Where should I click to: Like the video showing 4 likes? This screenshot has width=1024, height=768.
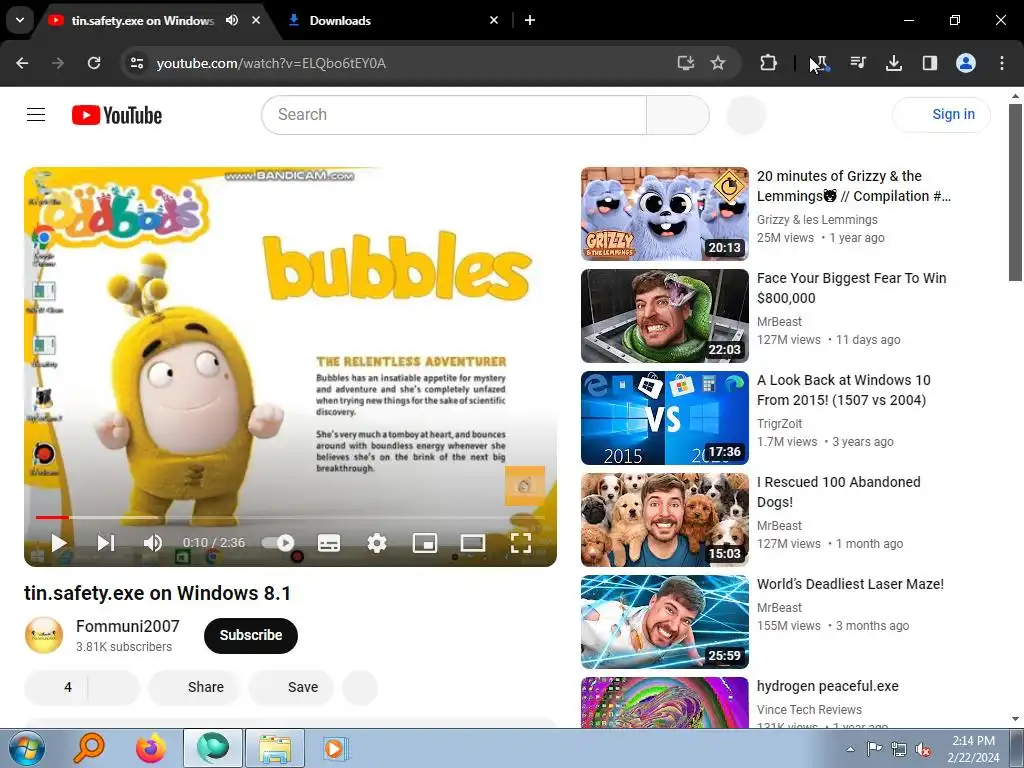click(56, 687)
